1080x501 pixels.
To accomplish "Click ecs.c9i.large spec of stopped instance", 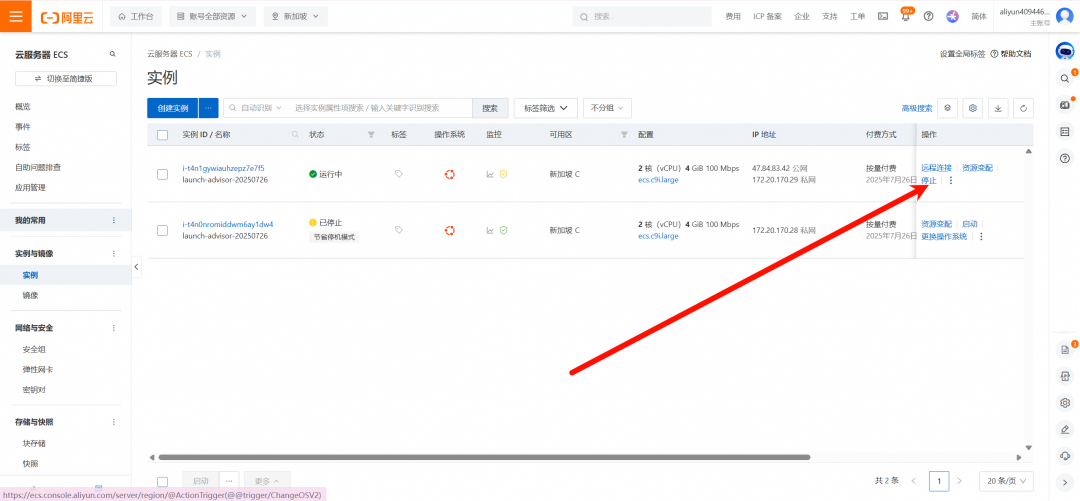I will 658,236.
